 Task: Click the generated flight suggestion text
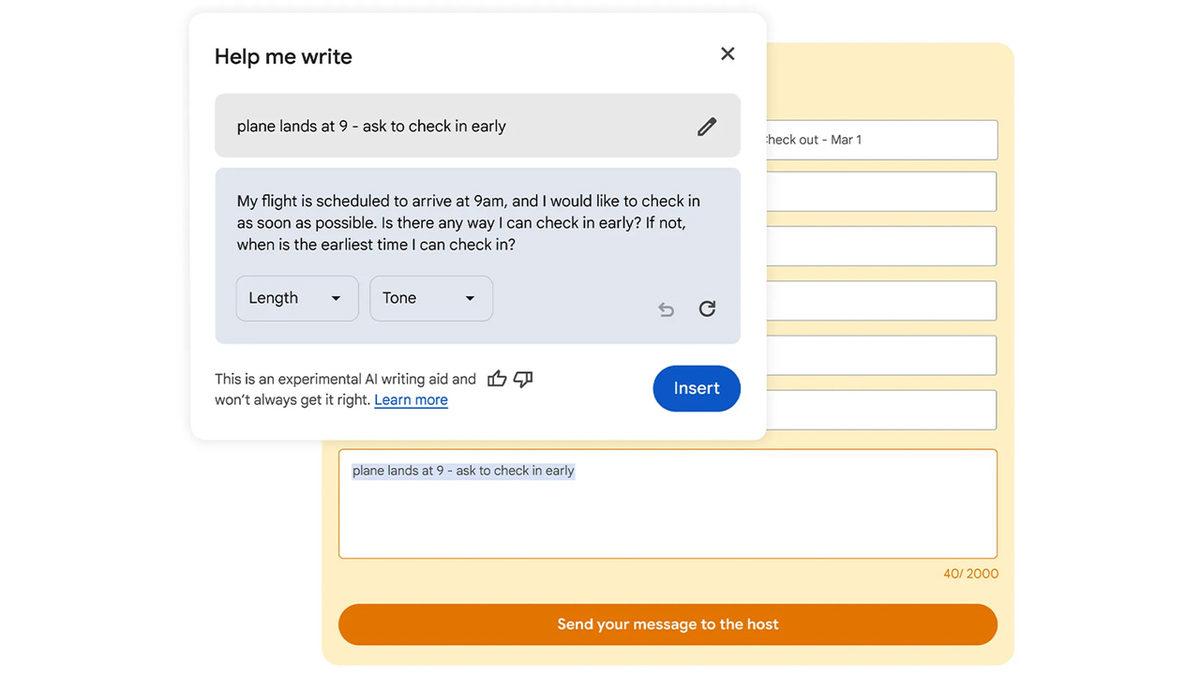point(468,221)
